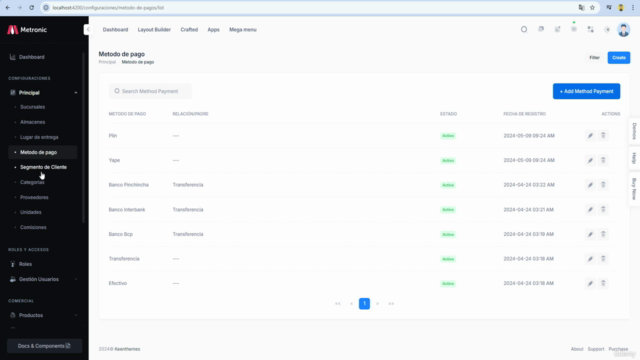Open the header search icon
640x360 pixels.
click(x=524, y=29)
